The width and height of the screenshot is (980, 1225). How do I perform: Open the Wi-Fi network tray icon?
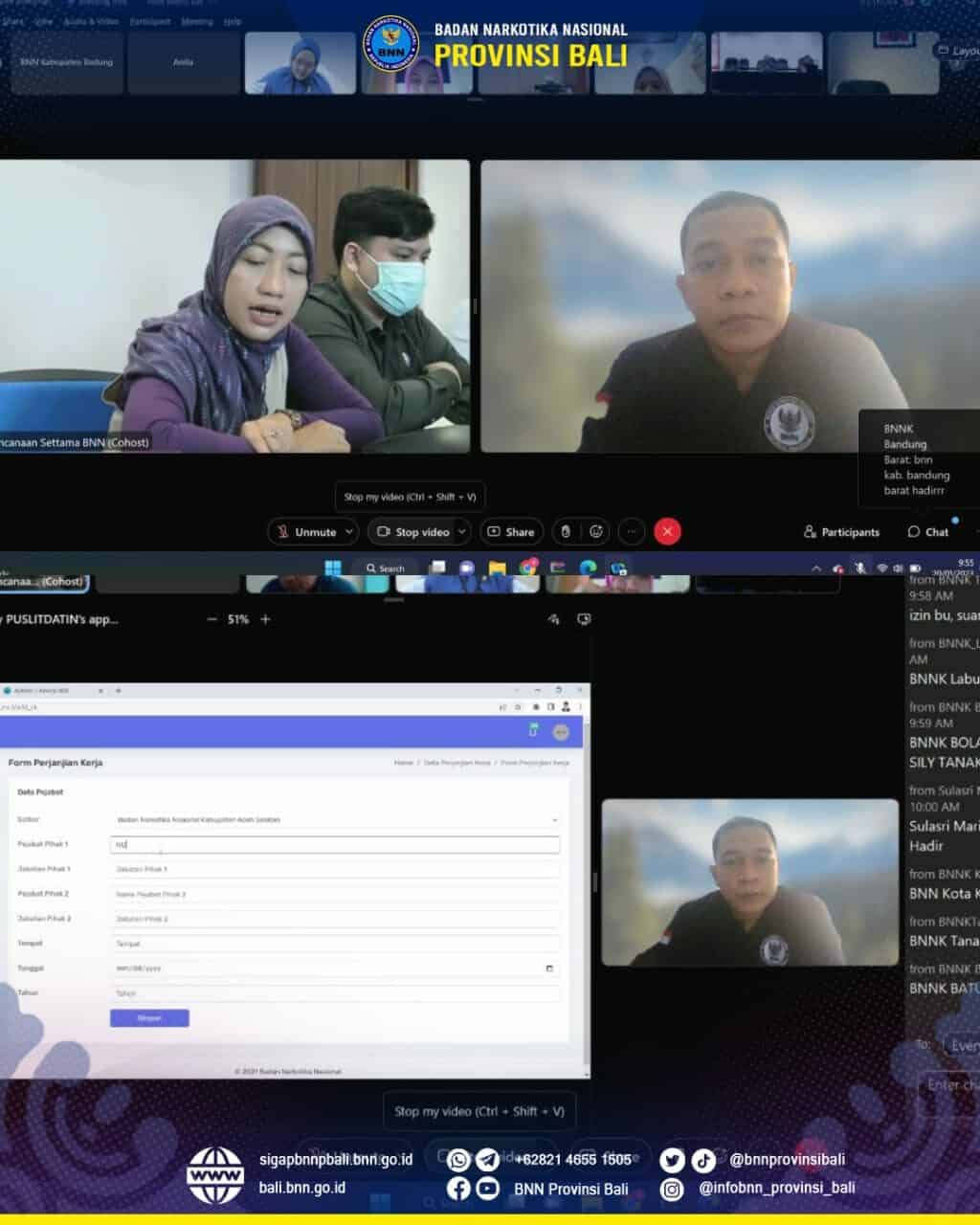click(x=881, y=568)
